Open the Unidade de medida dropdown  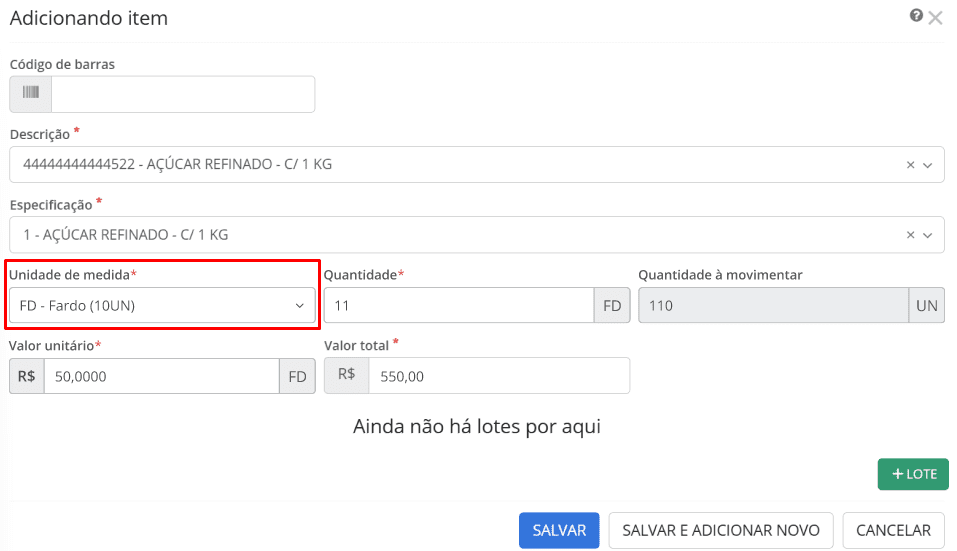pyautogui.click(x=162, y=305)
